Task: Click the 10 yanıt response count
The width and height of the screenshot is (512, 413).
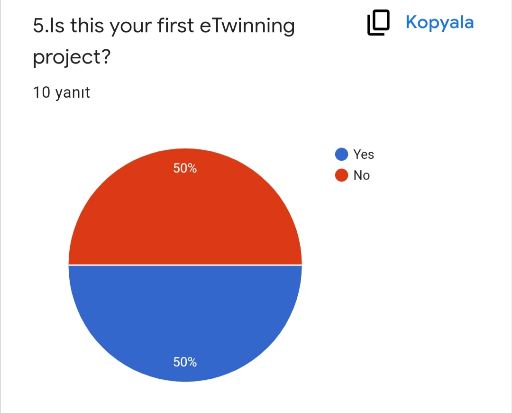Action: click(62, 92)
